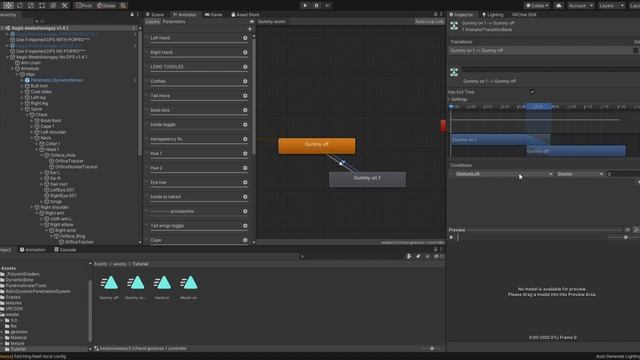Screen dimensions: 640x360
Task: Toggle the Pivot handle position button
Action: tap(84, 6)
